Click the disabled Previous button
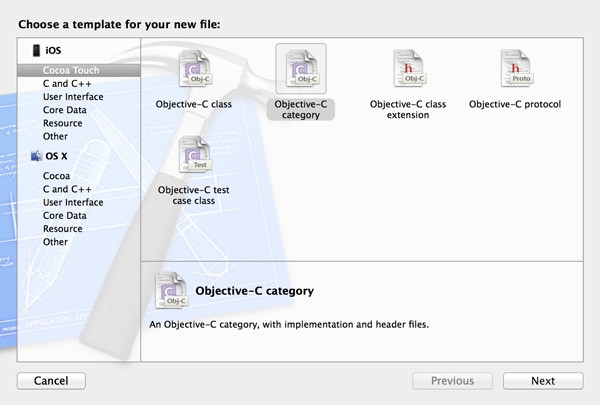 (x=452, y=381)
